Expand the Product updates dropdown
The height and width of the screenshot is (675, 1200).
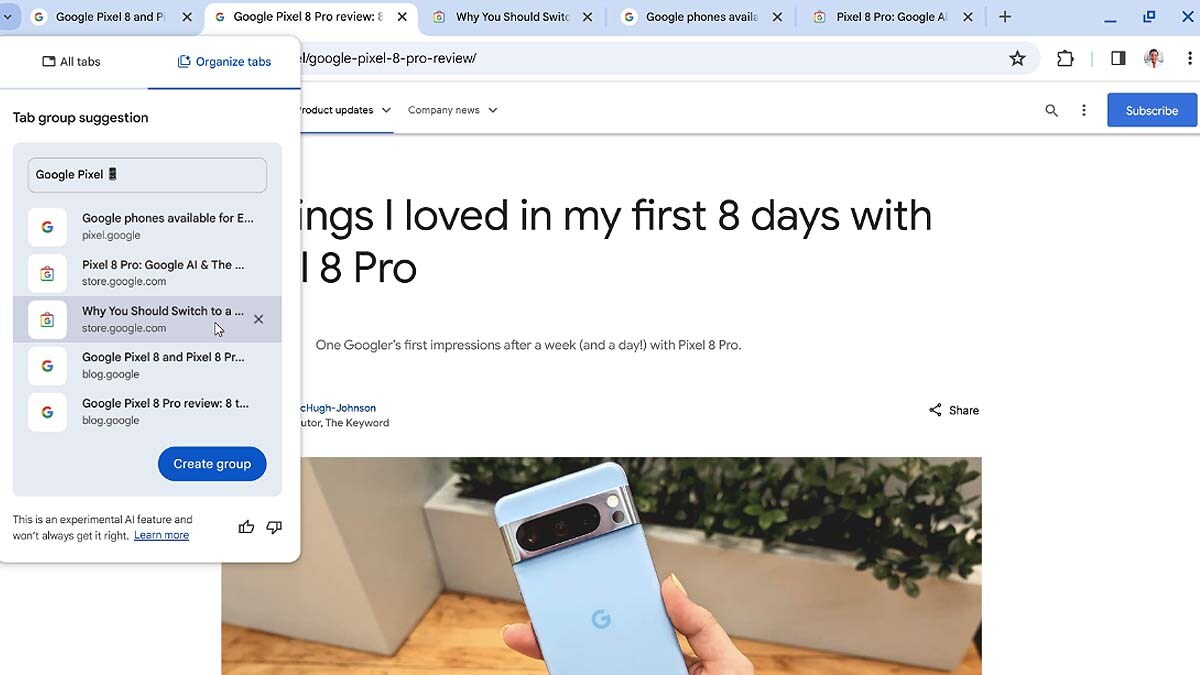click(345, 110)
